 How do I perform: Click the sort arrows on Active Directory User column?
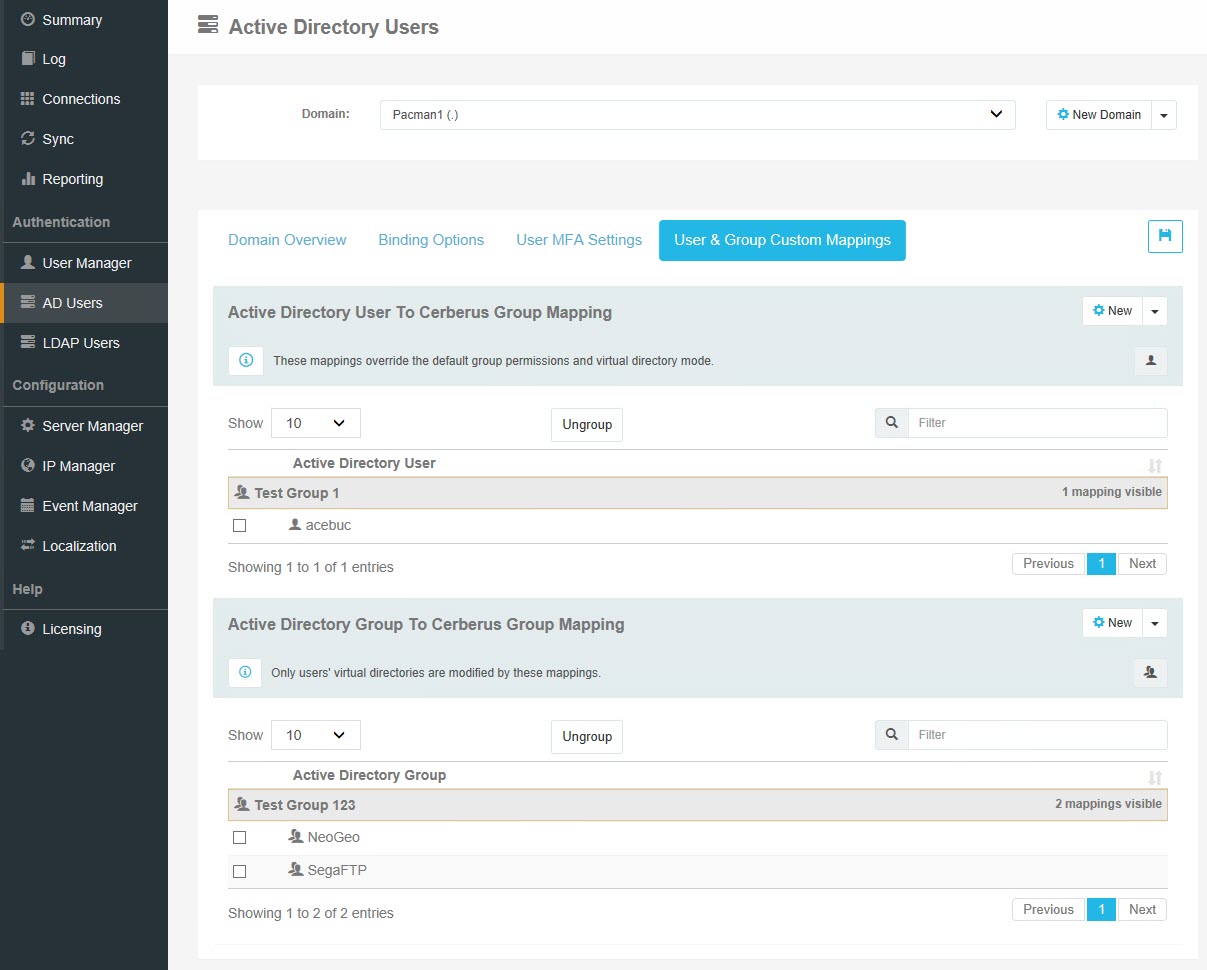1155,464
